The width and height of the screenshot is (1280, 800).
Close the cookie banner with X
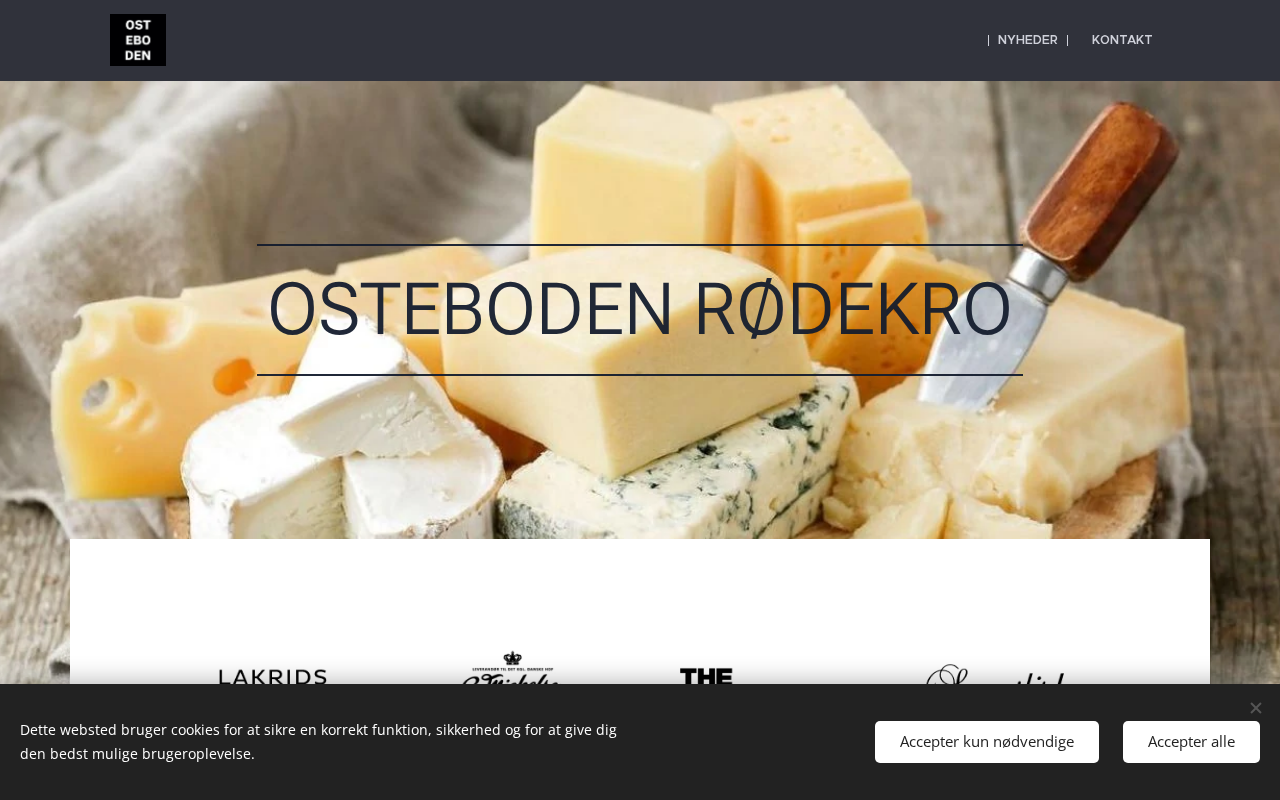[1256, 708]
